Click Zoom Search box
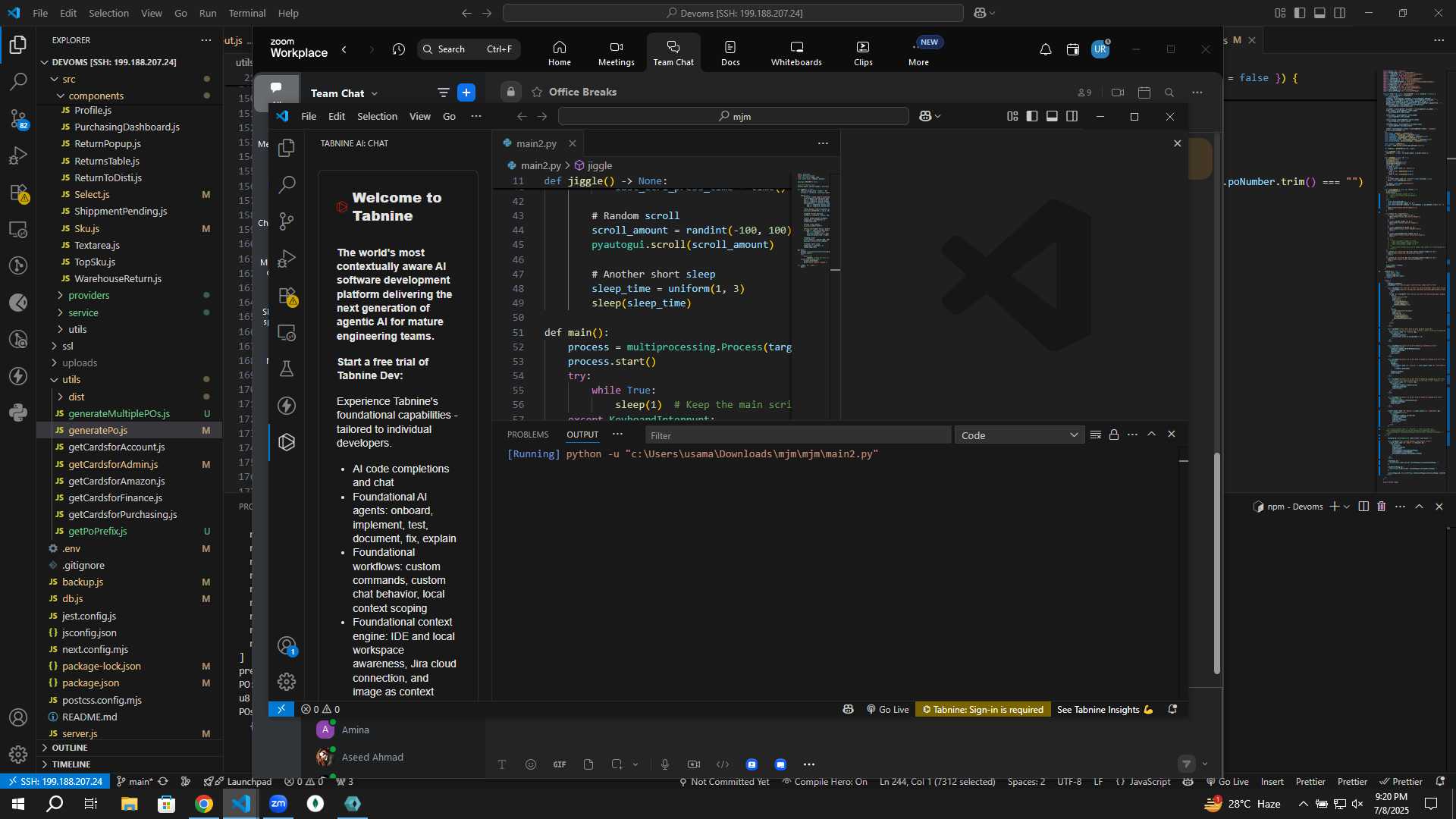 pyautogui.click(x=469, y=49)
